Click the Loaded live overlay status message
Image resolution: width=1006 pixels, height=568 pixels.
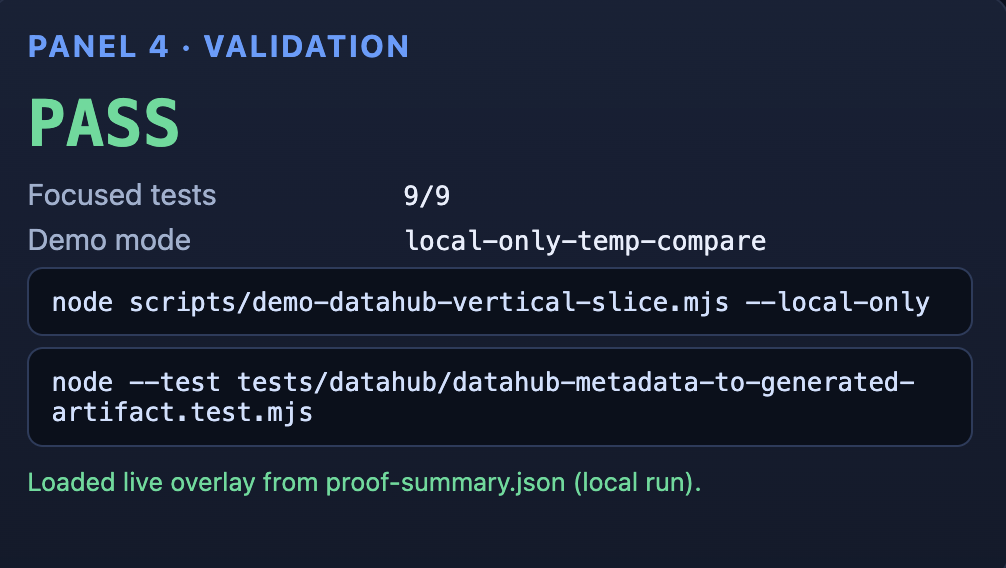point(364,483)
